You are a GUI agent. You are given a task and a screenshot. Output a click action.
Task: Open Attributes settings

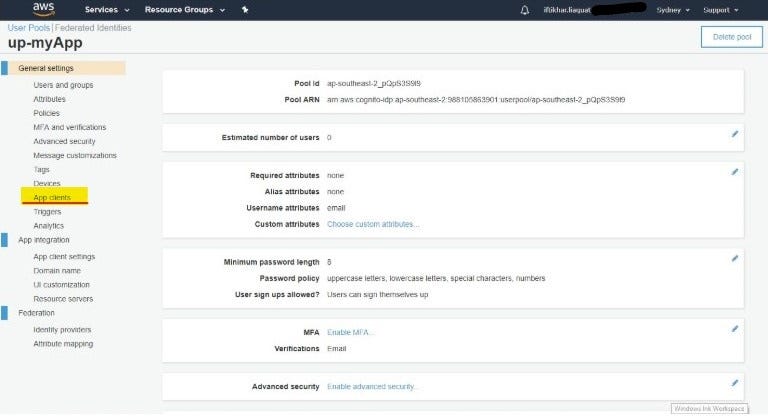(49, 99)
